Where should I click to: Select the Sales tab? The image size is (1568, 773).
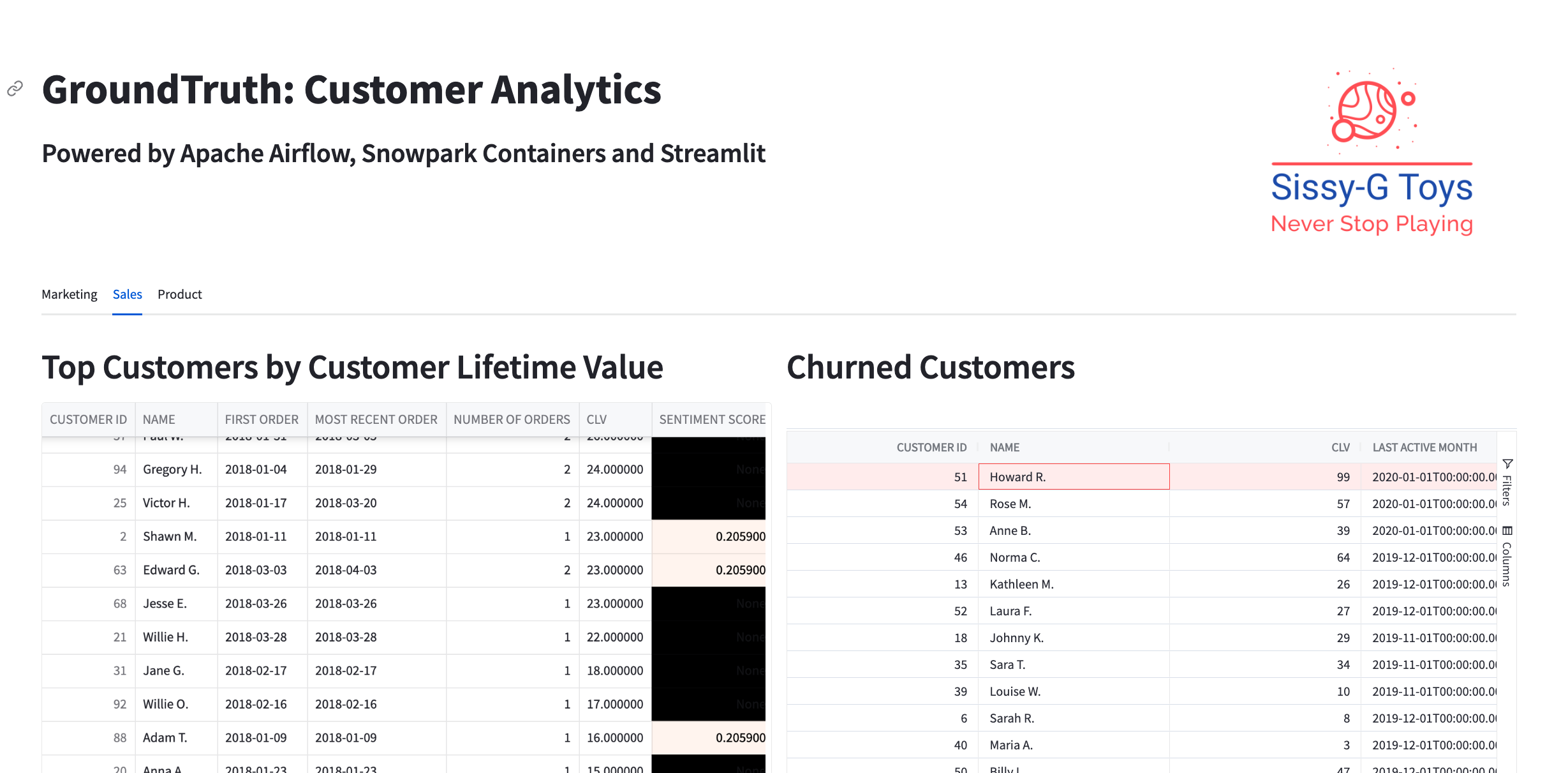pyautogui.click(x=128, y=294)
